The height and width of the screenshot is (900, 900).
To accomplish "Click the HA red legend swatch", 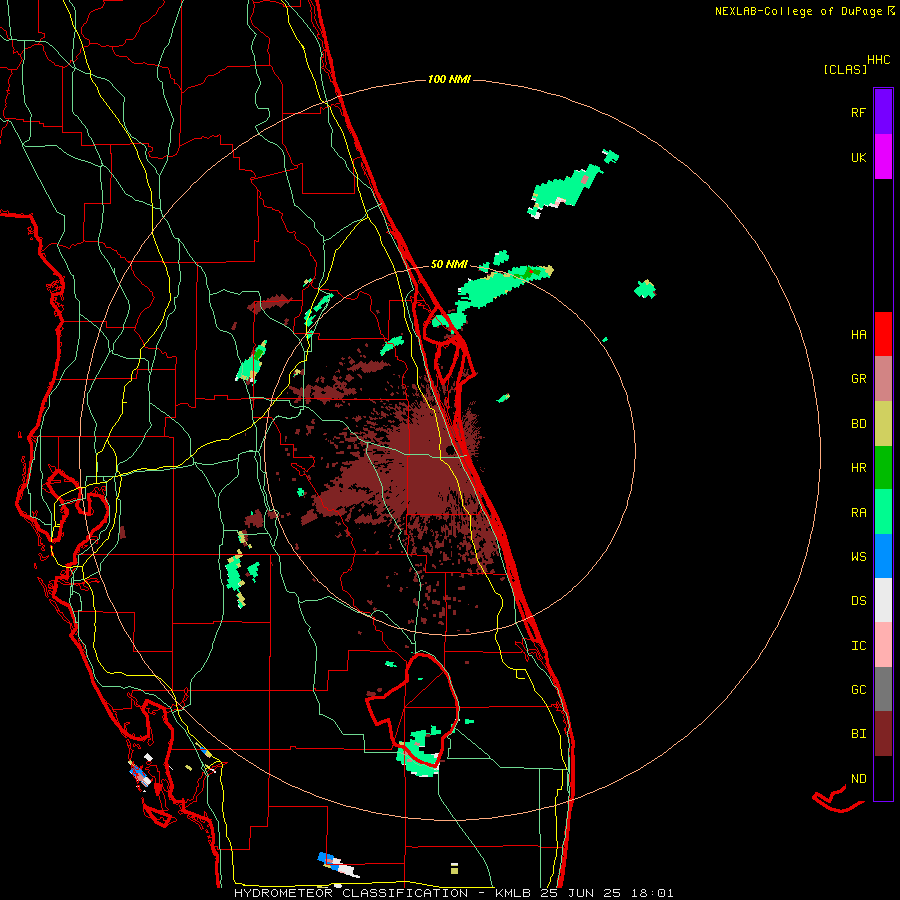I will [x=883, y=334].
